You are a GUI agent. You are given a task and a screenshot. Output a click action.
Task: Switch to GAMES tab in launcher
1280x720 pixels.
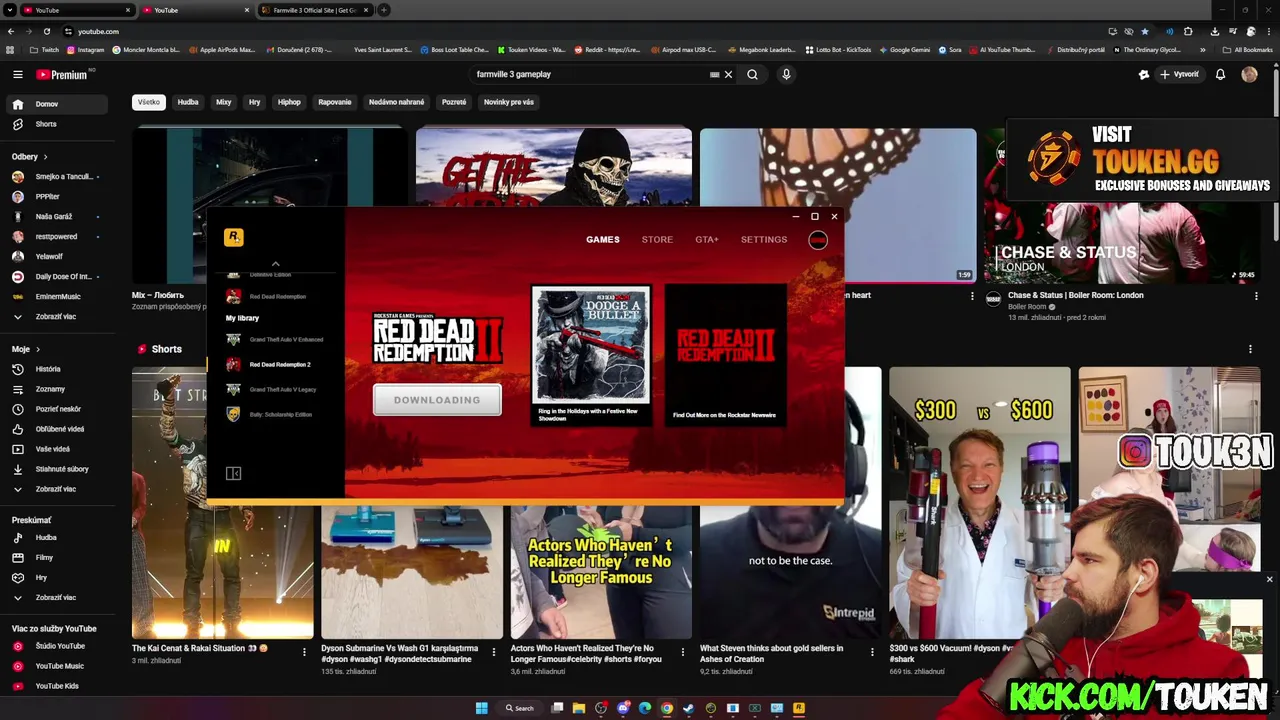coord(603,240)
